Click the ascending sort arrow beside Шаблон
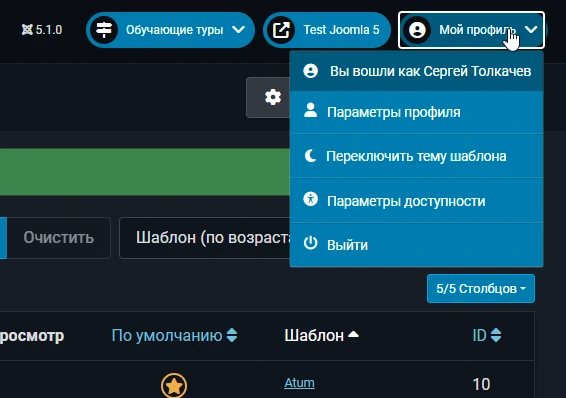 [353, 334]
